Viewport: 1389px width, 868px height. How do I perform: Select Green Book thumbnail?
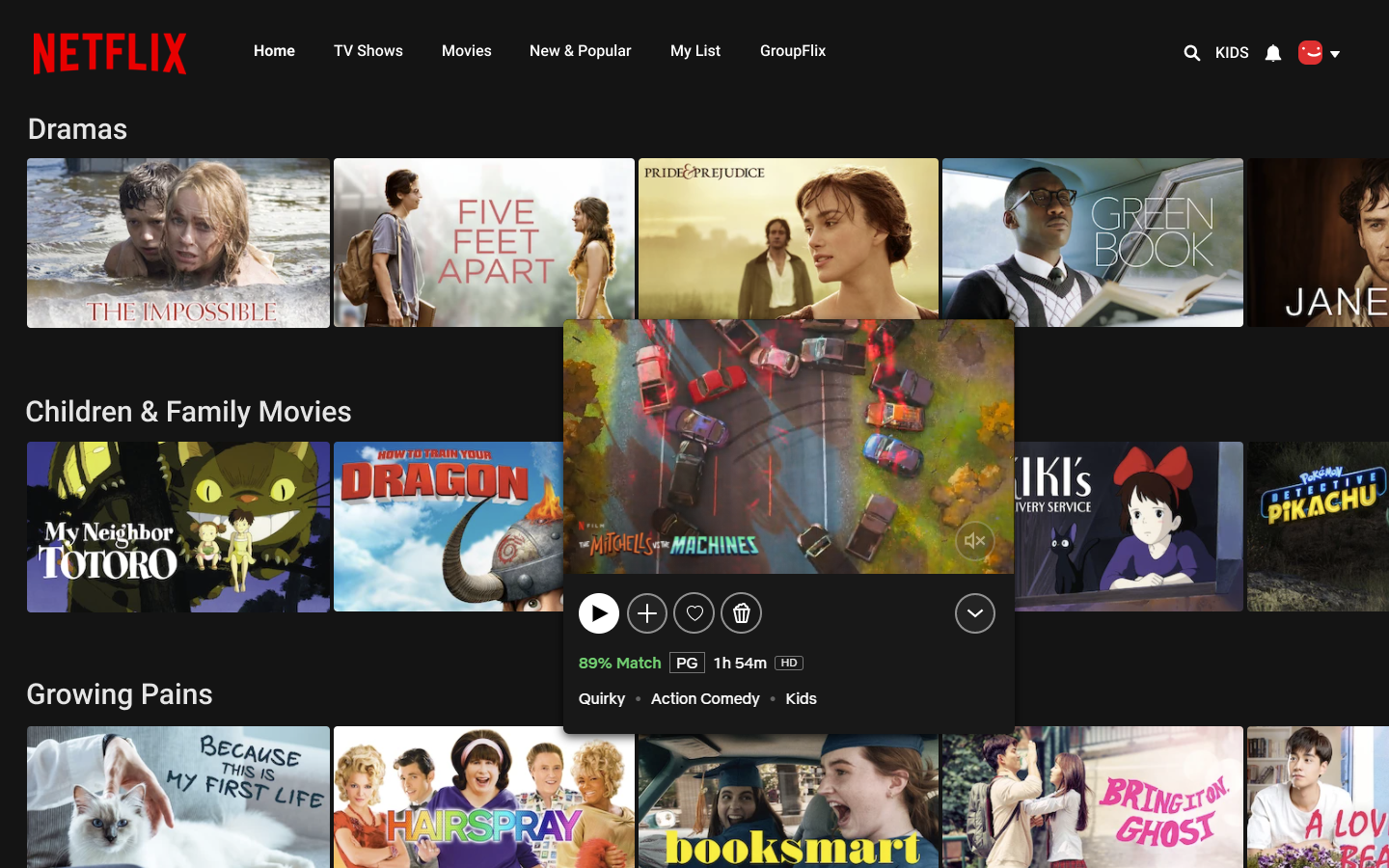(1093, 243)
